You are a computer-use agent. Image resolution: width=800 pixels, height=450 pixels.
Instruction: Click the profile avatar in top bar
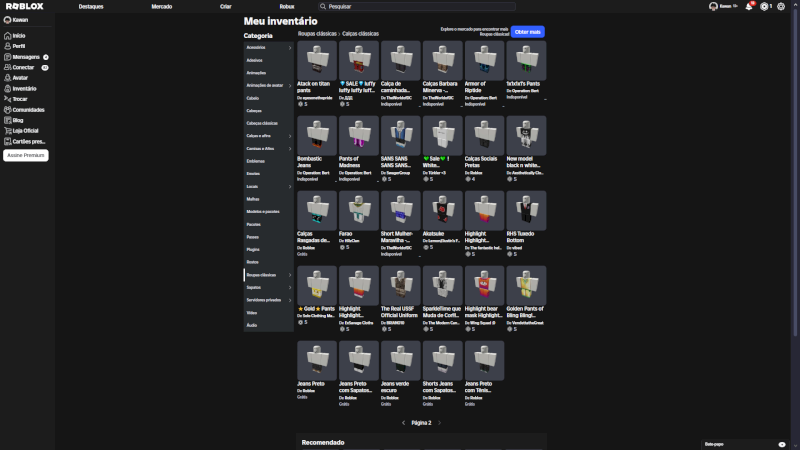click(x=713, y=7)
